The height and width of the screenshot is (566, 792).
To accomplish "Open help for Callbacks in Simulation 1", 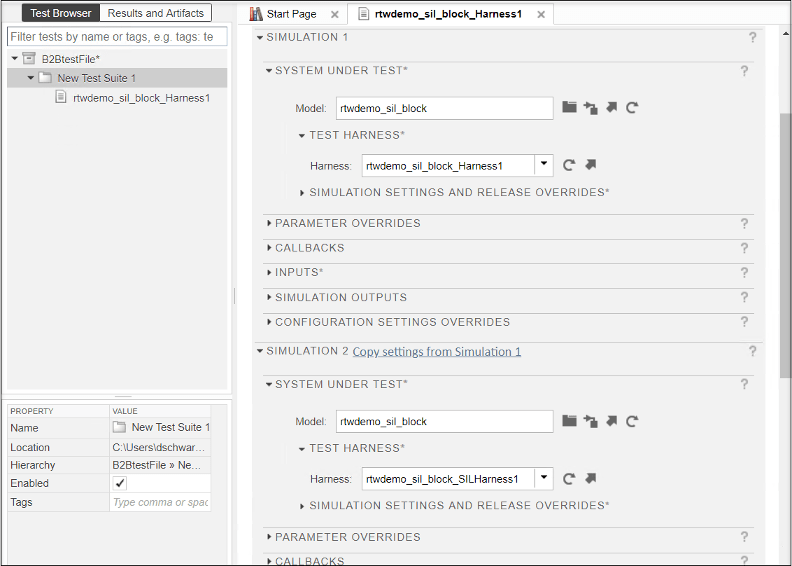I will tap(745, 248).
